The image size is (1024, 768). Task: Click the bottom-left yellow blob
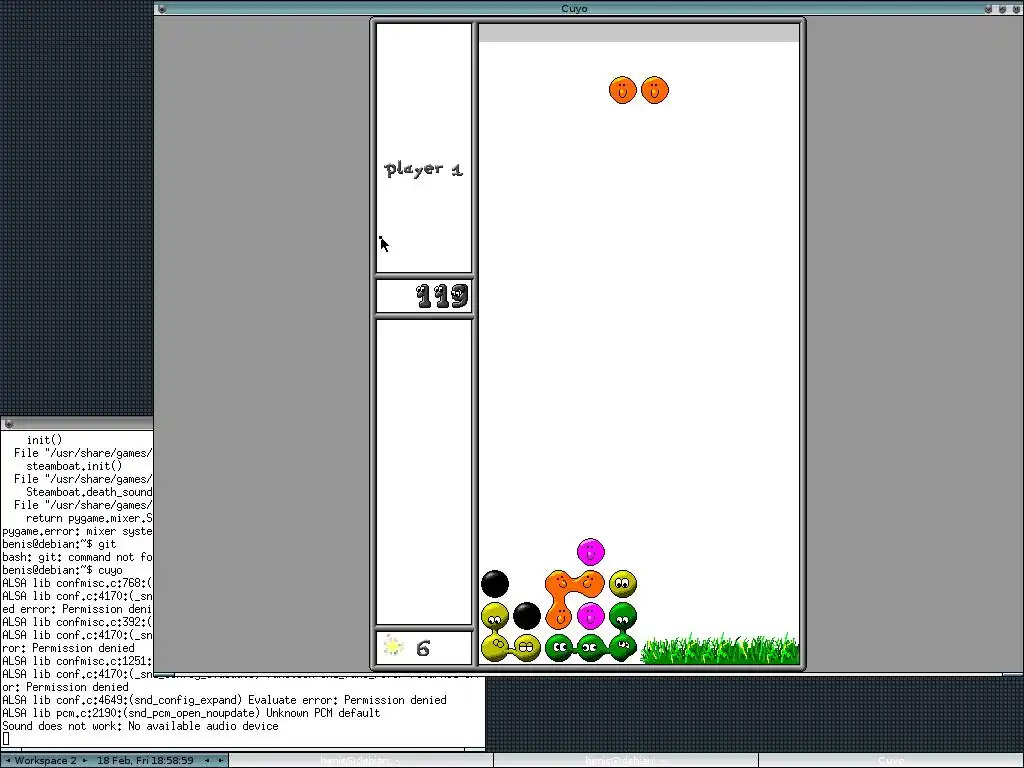495,648
